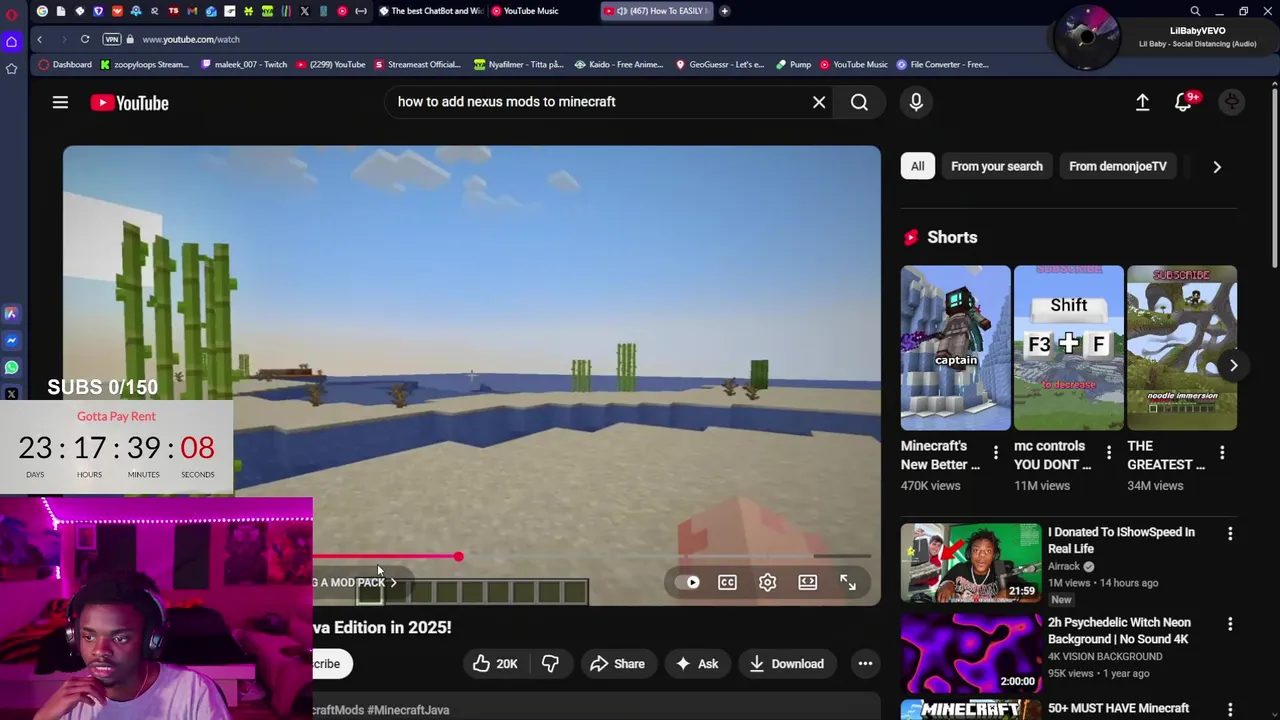Select the All filter chip
The height and width of the screenshot is (720, 1280).
[917, 166]
